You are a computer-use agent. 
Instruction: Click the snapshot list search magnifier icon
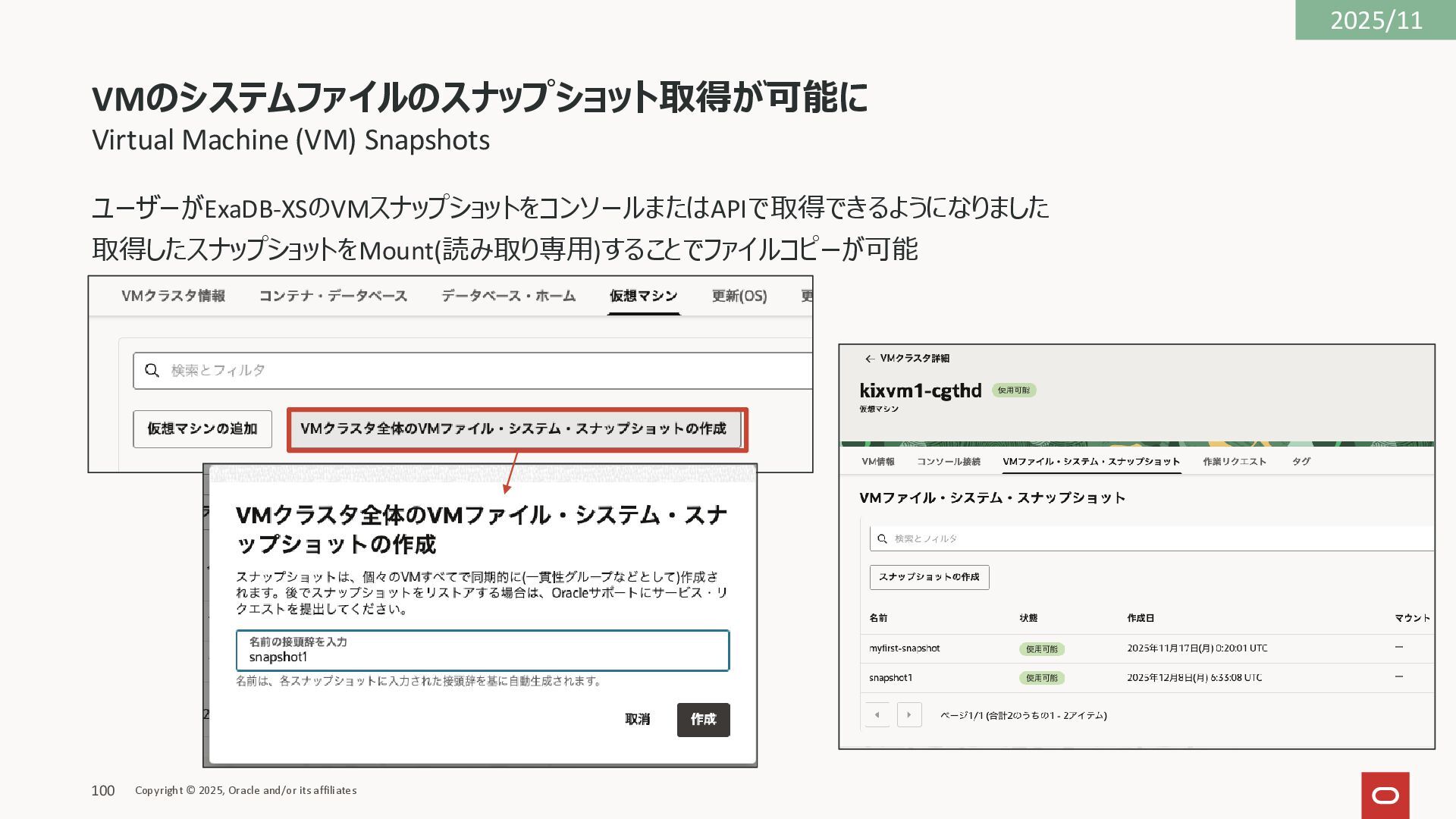point(882,538)
